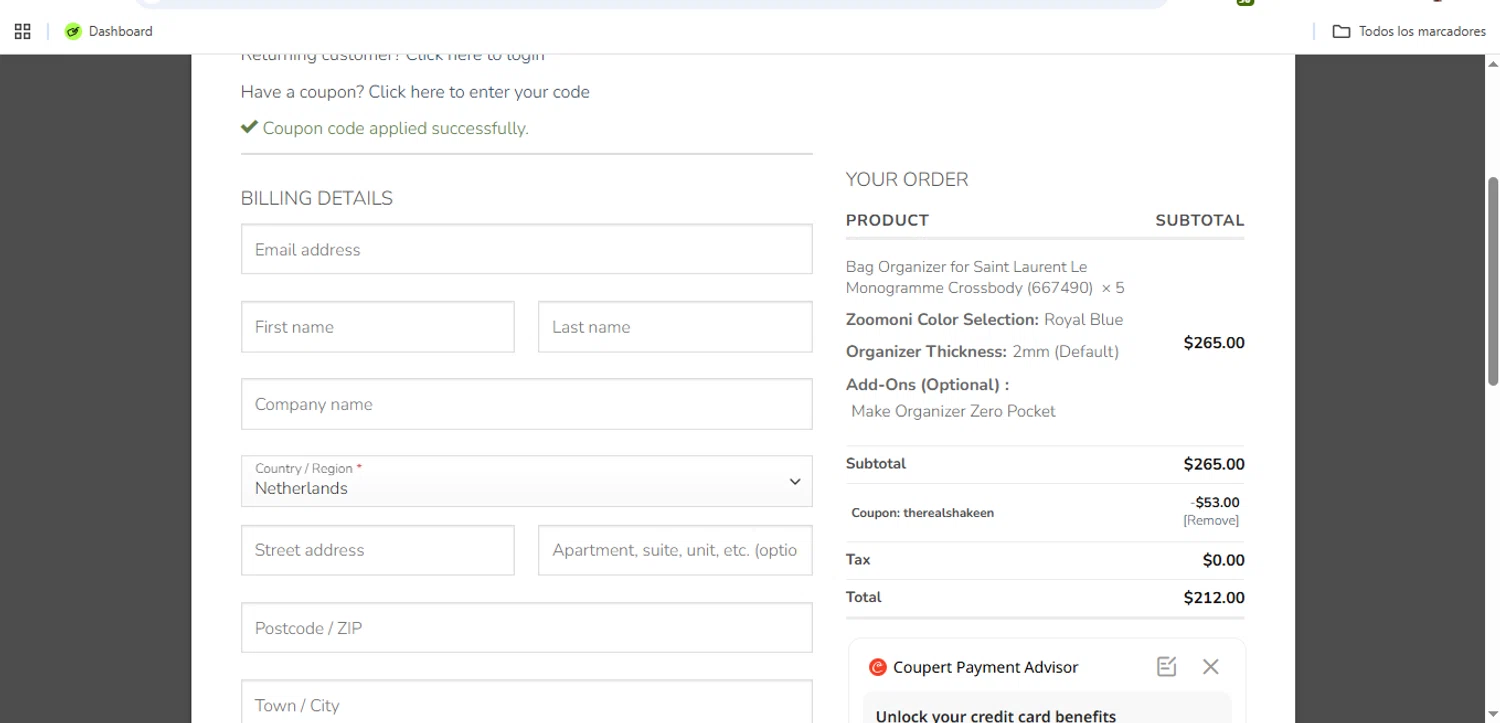Focus the First name field

pyautogui.click(x=378, y=327)
